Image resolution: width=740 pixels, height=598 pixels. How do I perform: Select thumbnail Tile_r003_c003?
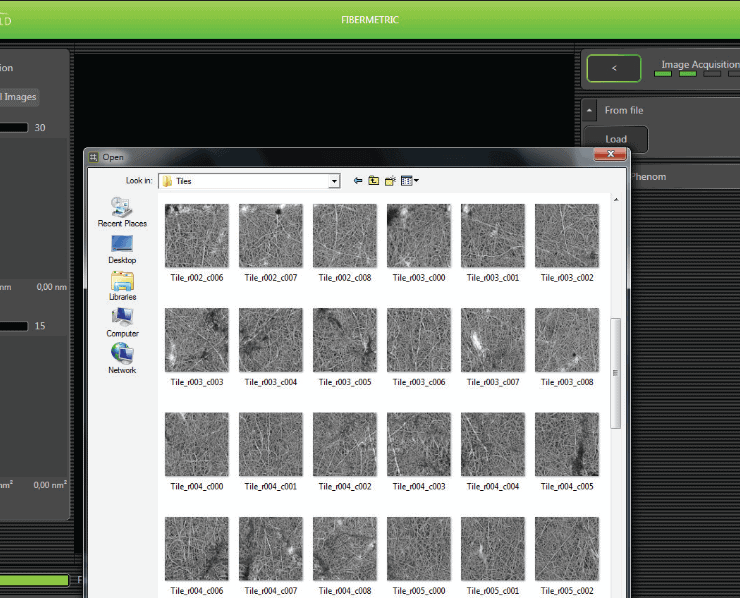pyautogui.click(x=197, y=340)
